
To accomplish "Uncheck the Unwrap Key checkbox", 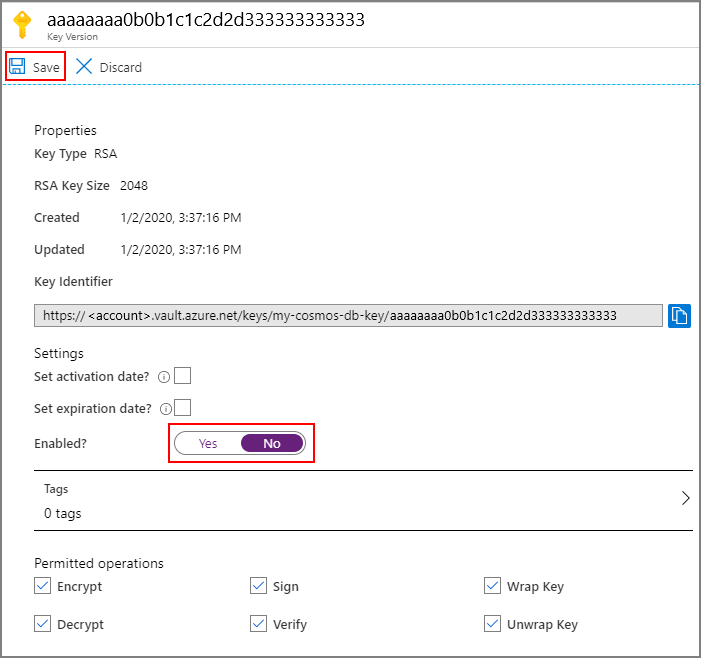I will click(492, 624).
